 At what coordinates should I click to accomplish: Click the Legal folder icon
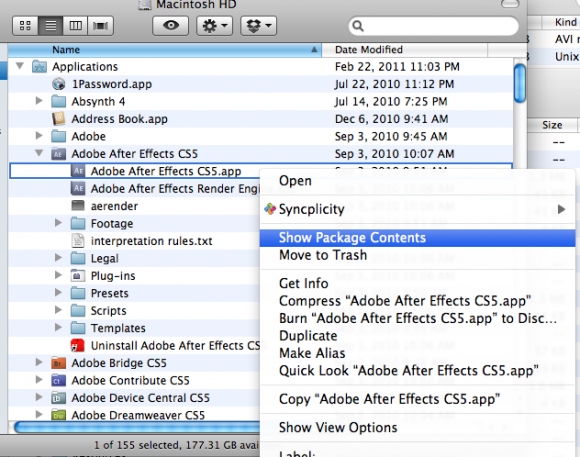(78, 258)
